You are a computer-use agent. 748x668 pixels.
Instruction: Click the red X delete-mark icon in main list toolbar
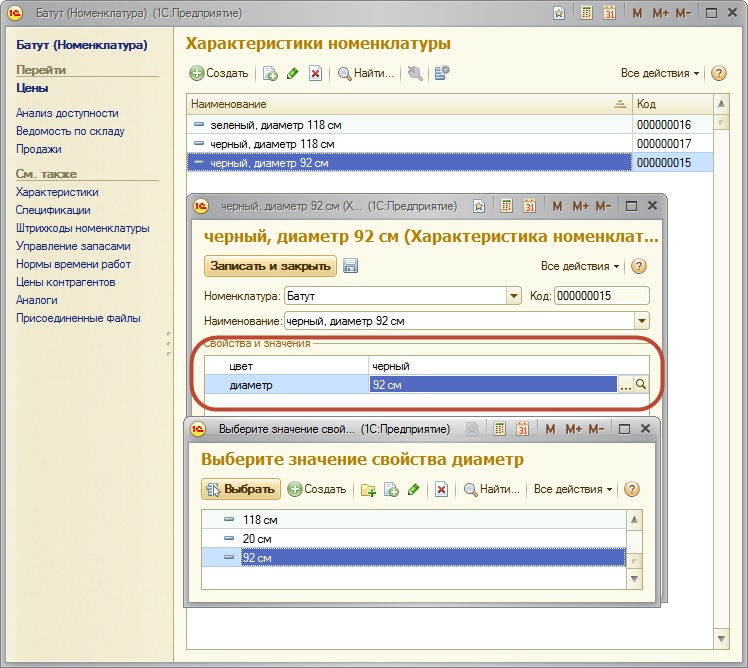(x=315, y=73)
